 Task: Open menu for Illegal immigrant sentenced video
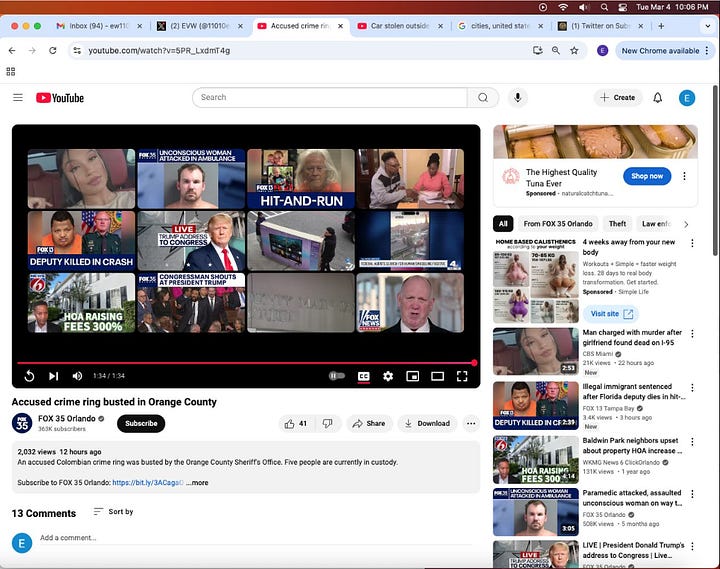[x=692, y=388]
